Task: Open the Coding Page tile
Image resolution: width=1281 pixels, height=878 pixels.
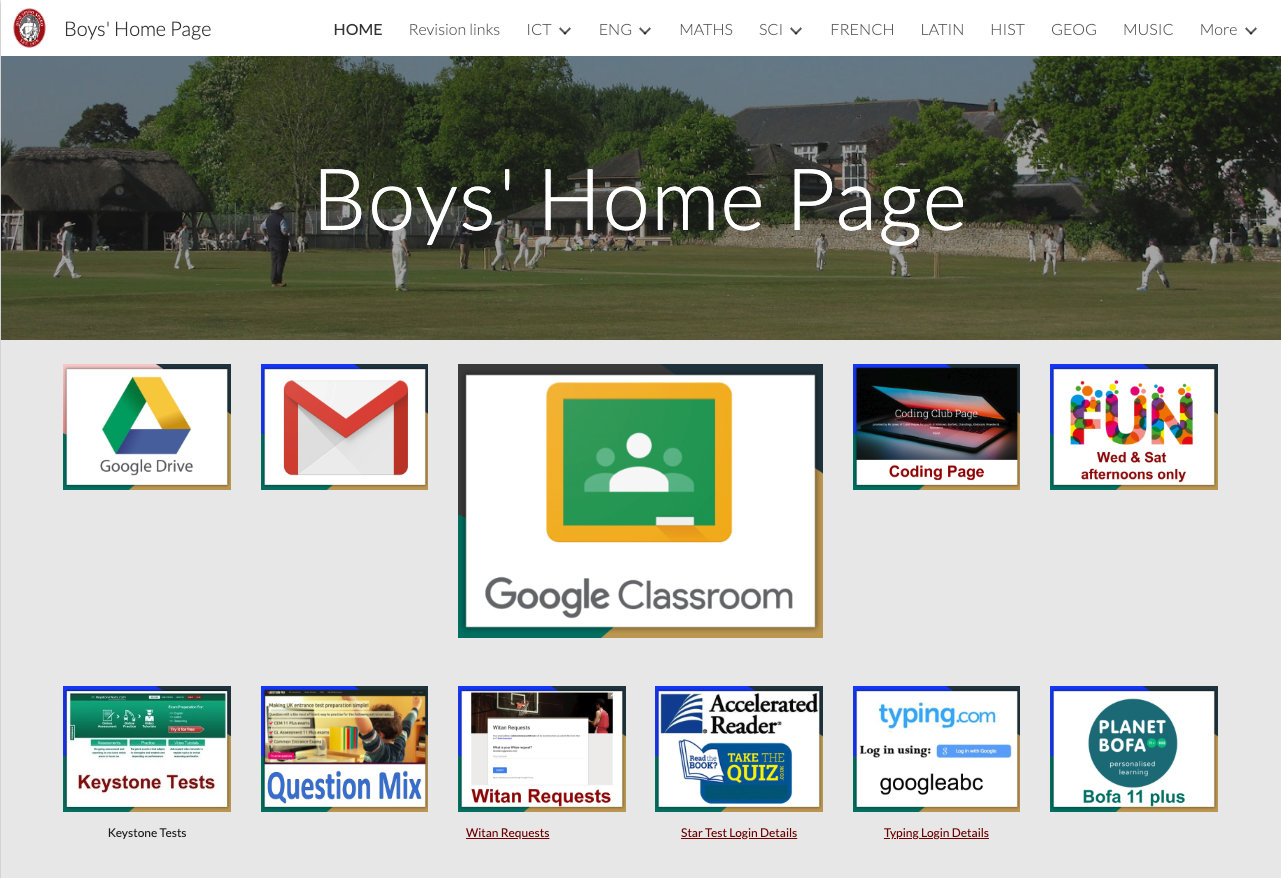Action: click(x=936, y=427)
